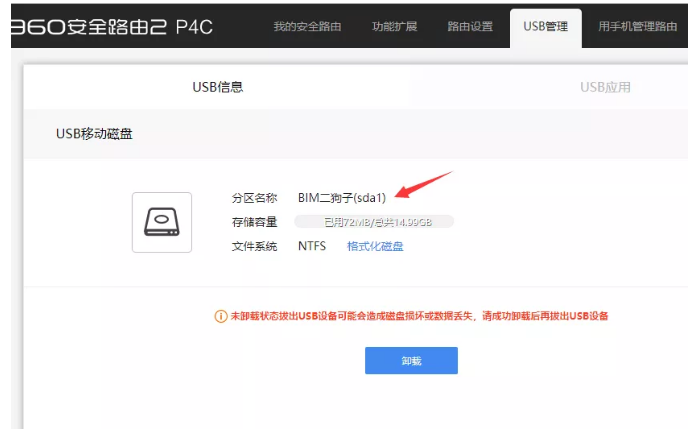
Task: Click the USB disk drive icon
Action: click(x=162, y=222)
